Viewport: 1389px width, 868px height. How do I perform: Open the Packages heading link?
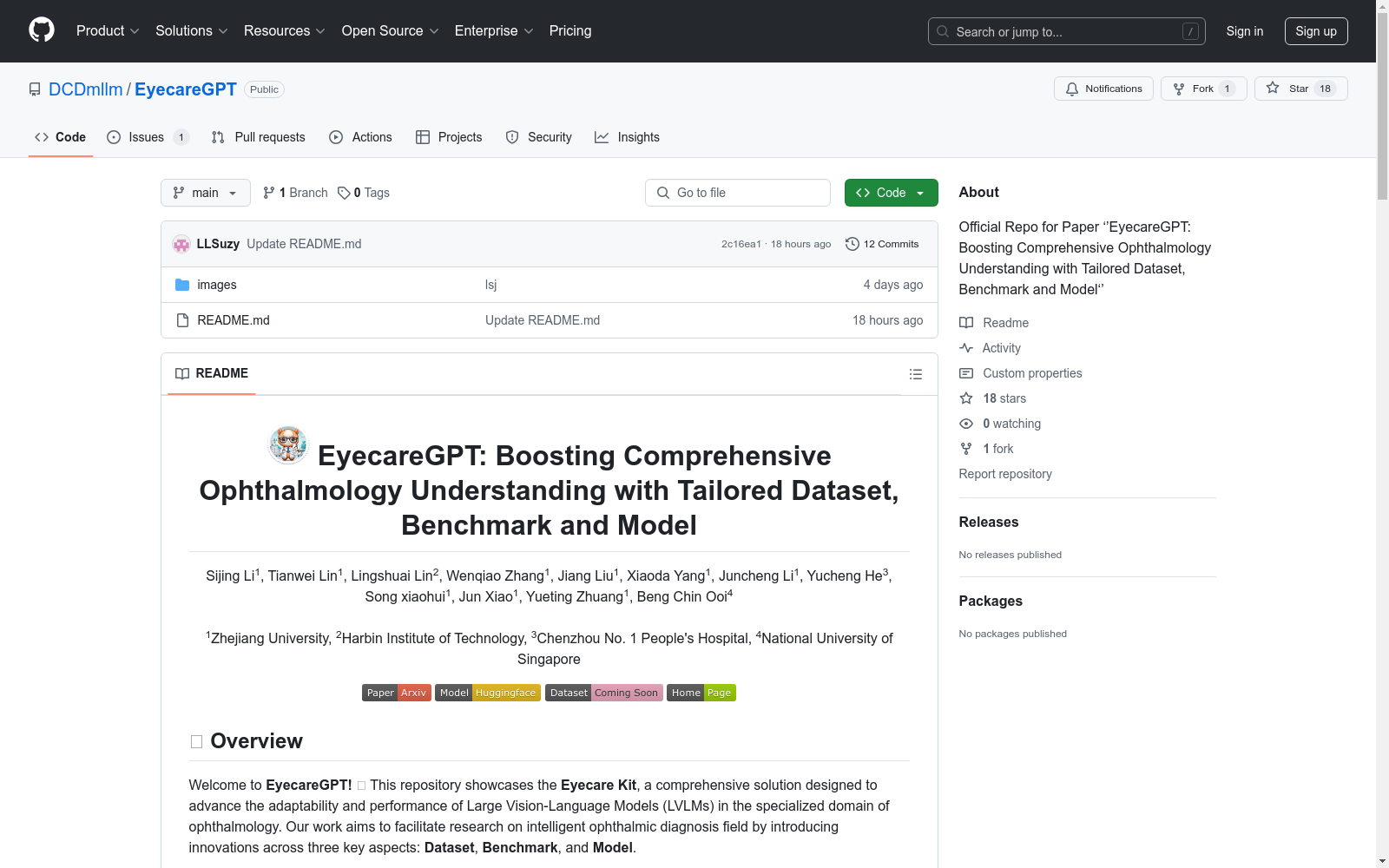coord(991,601)
